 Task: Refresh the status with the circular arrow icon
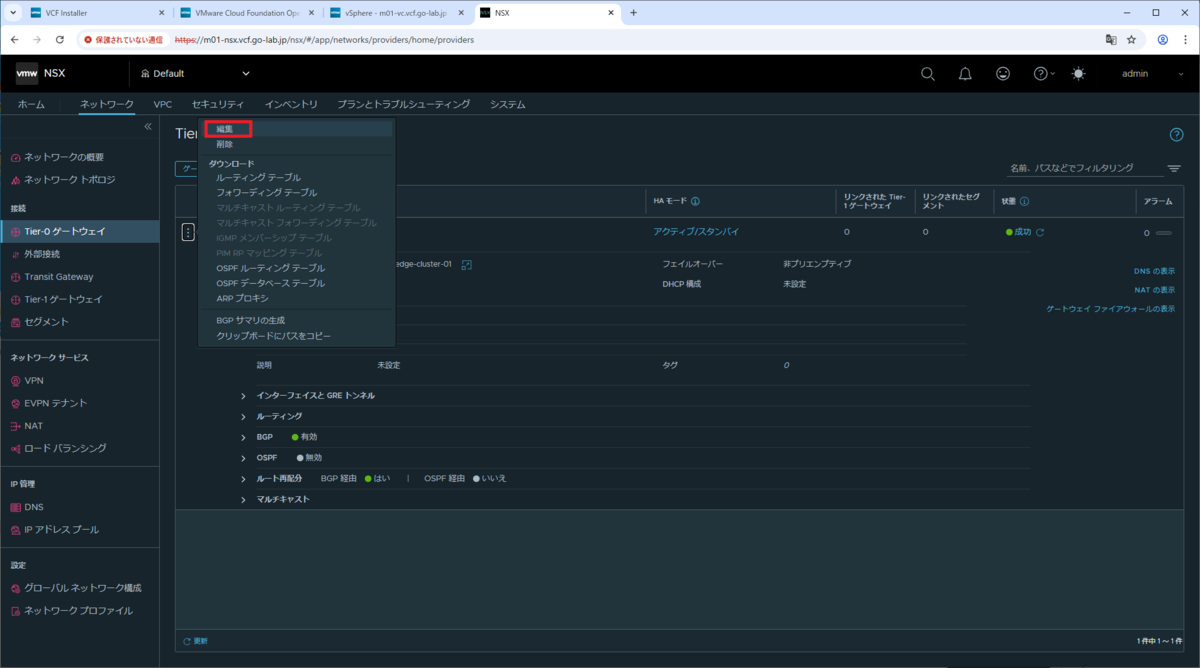1040,232
